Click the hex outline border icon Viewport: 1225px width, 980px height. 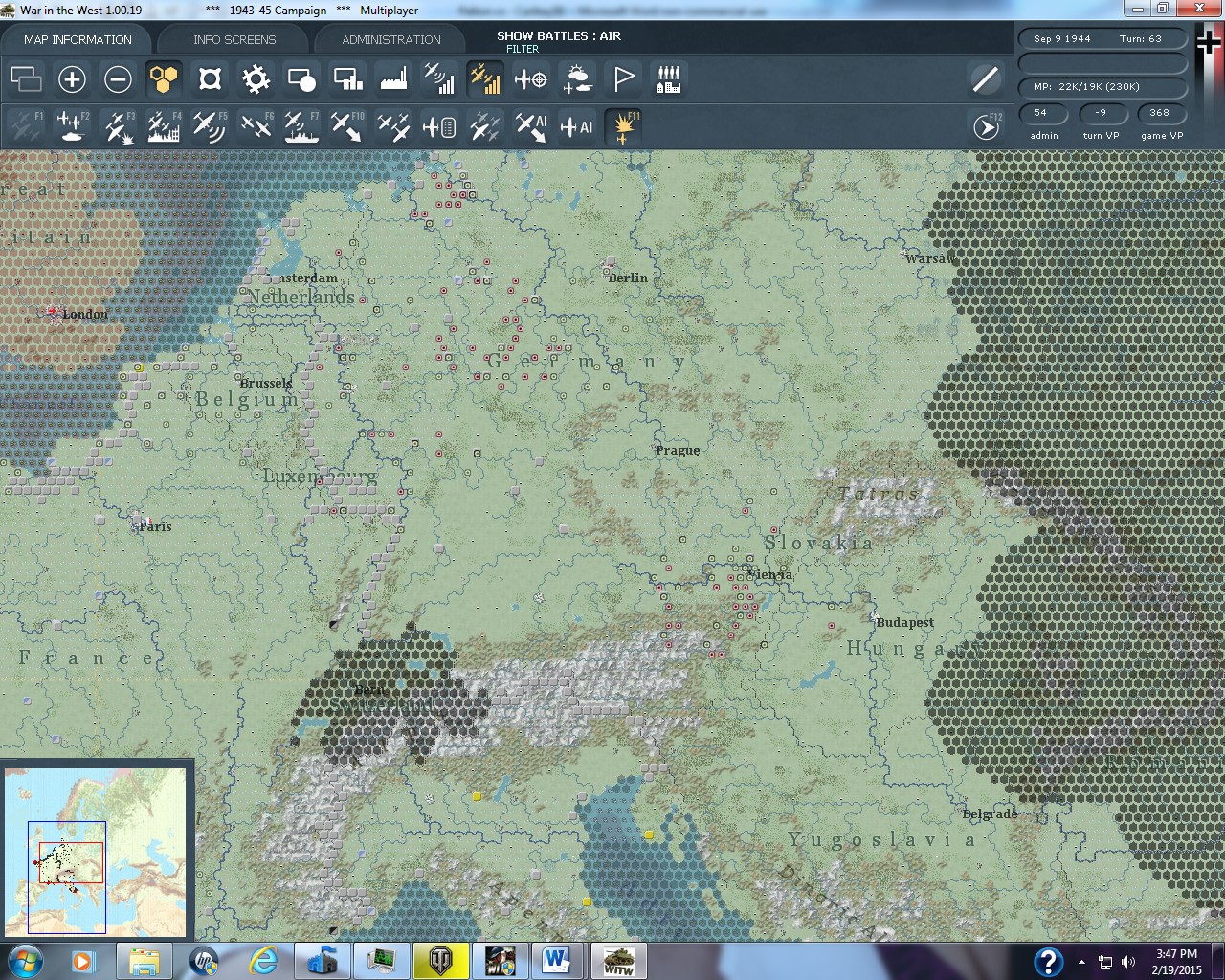[x=210, y=78]
